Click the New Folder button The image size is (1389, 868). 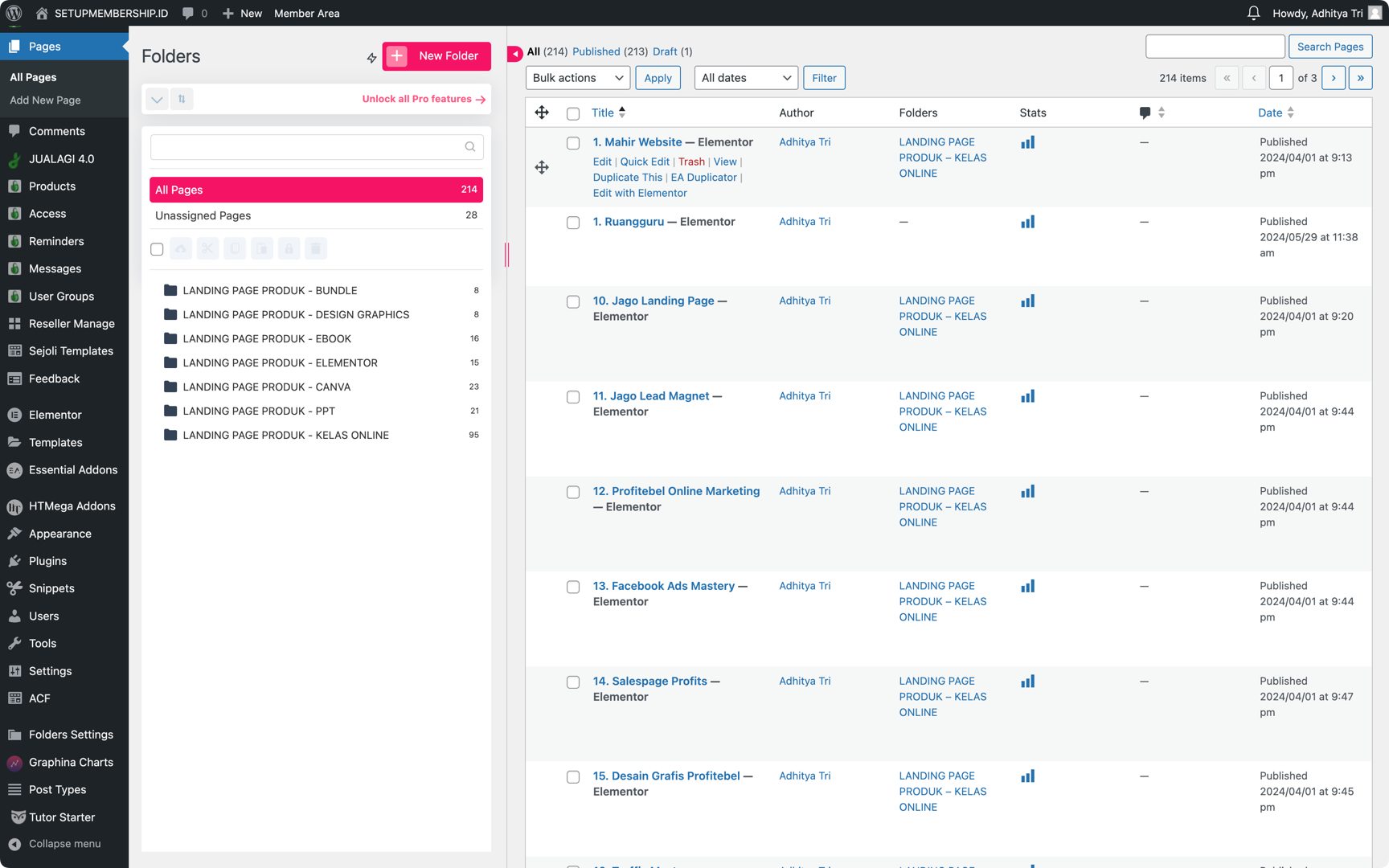click(x=436, y=56)
